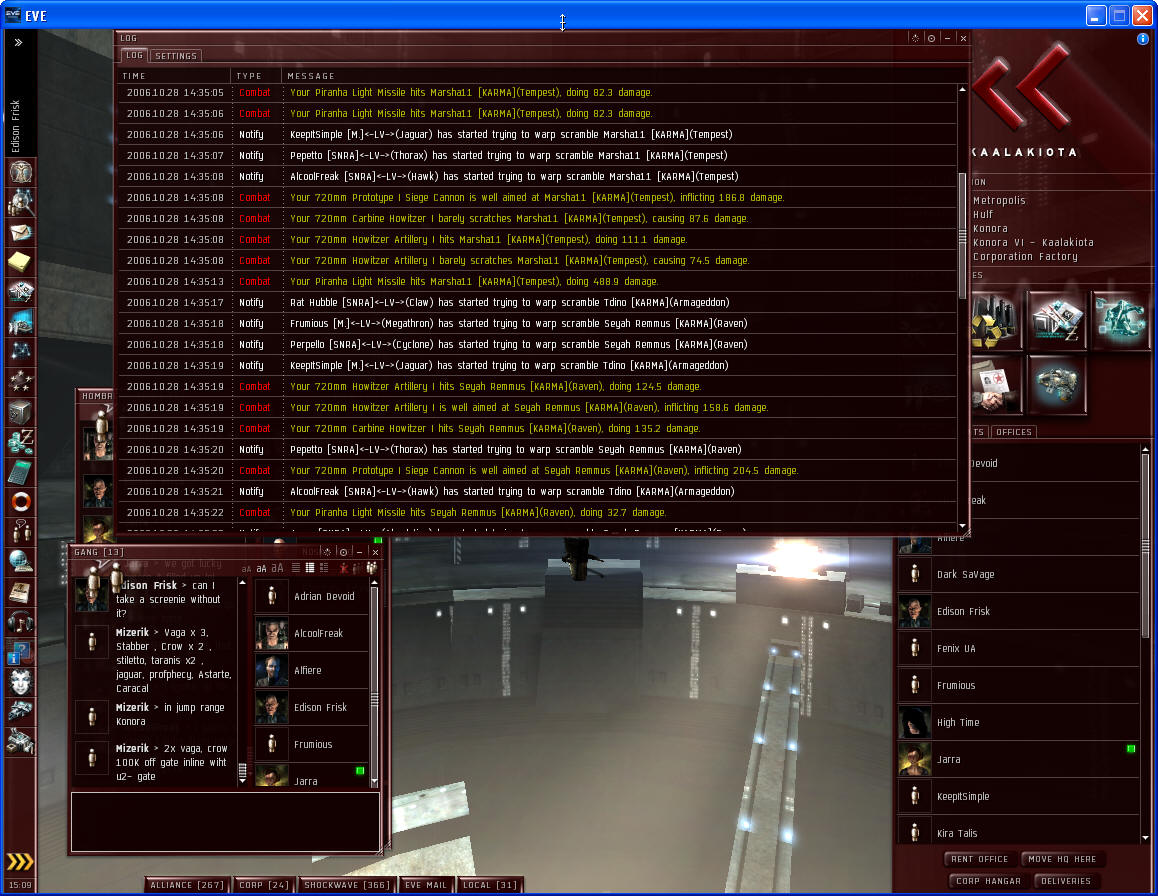
Task: Click the Log scrollbar down arrow
Action: (x=962, y=526)
